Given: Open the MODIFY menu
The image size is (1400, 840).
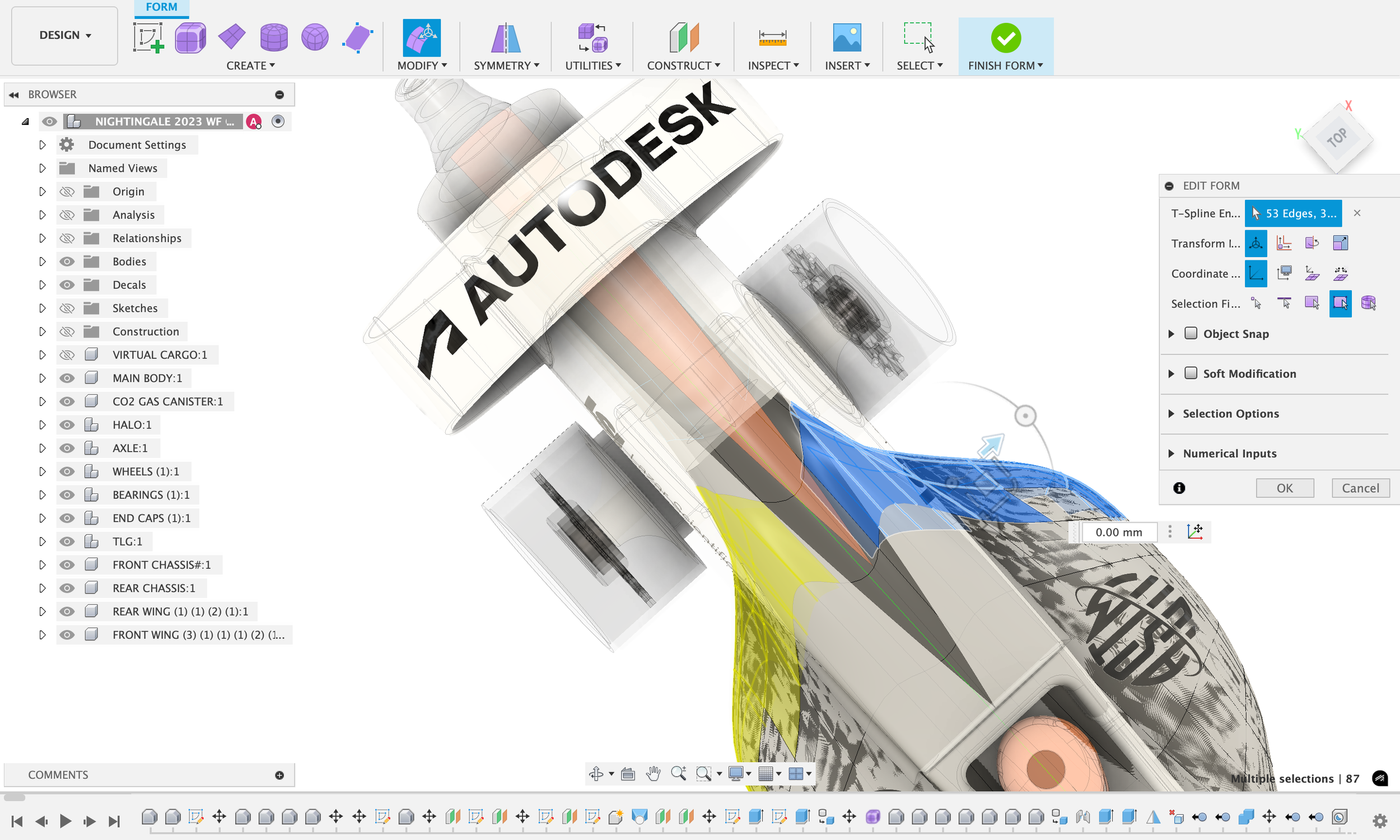Looking at the screenshot, I should [422, 66].
